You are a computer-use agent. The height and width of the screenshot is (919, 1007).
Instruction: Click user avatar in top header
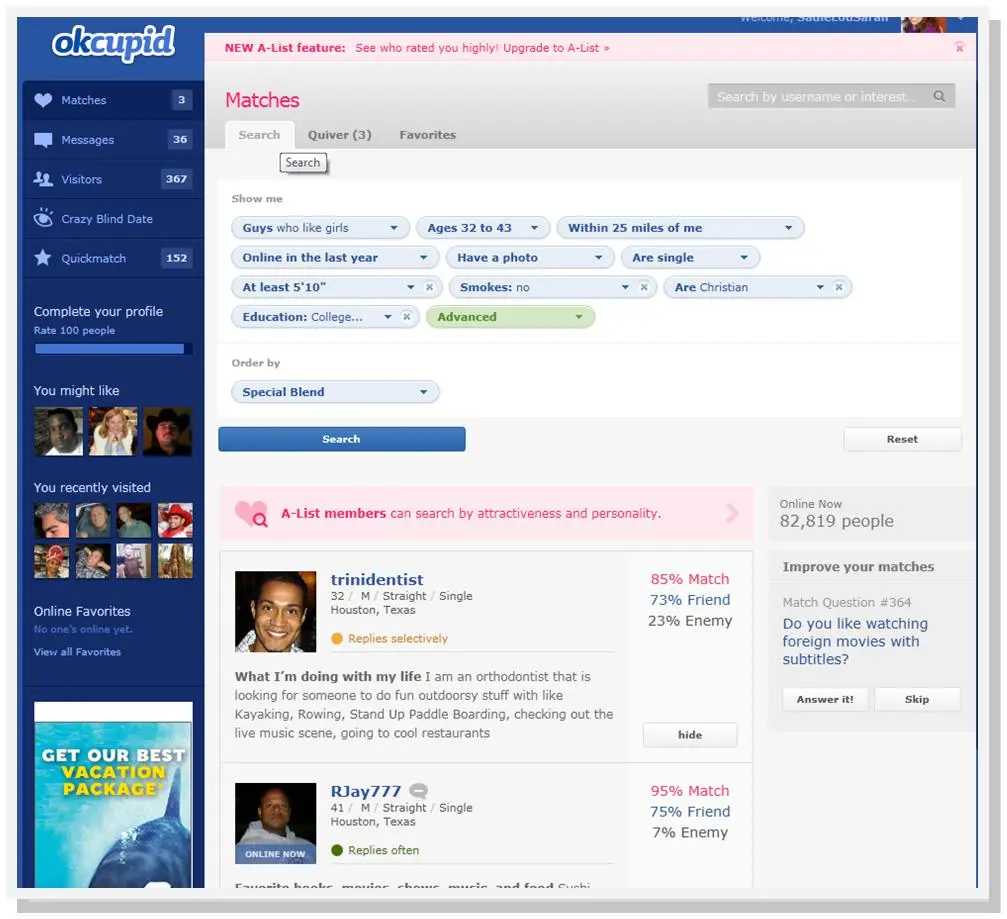[x=924, y=24]
